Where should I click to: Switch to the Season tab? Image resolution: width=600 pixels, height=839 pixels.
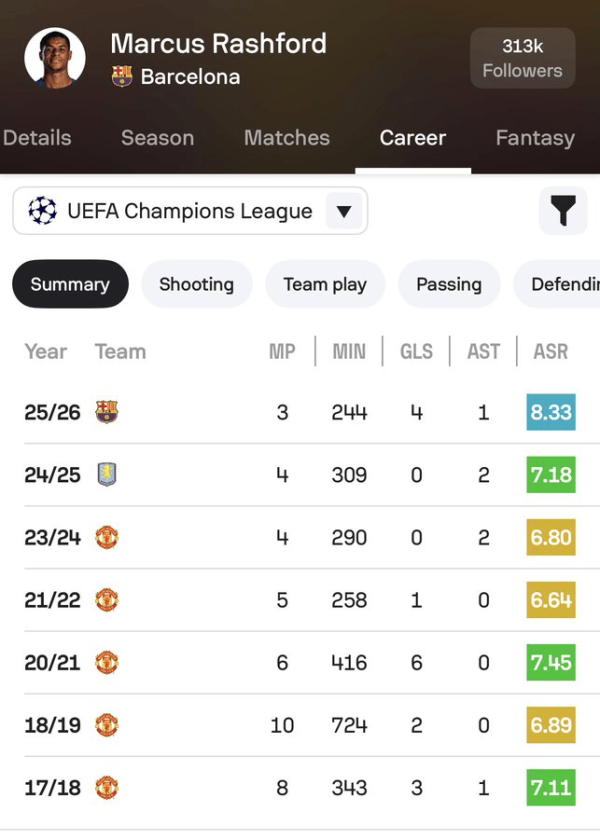point(157,138)
